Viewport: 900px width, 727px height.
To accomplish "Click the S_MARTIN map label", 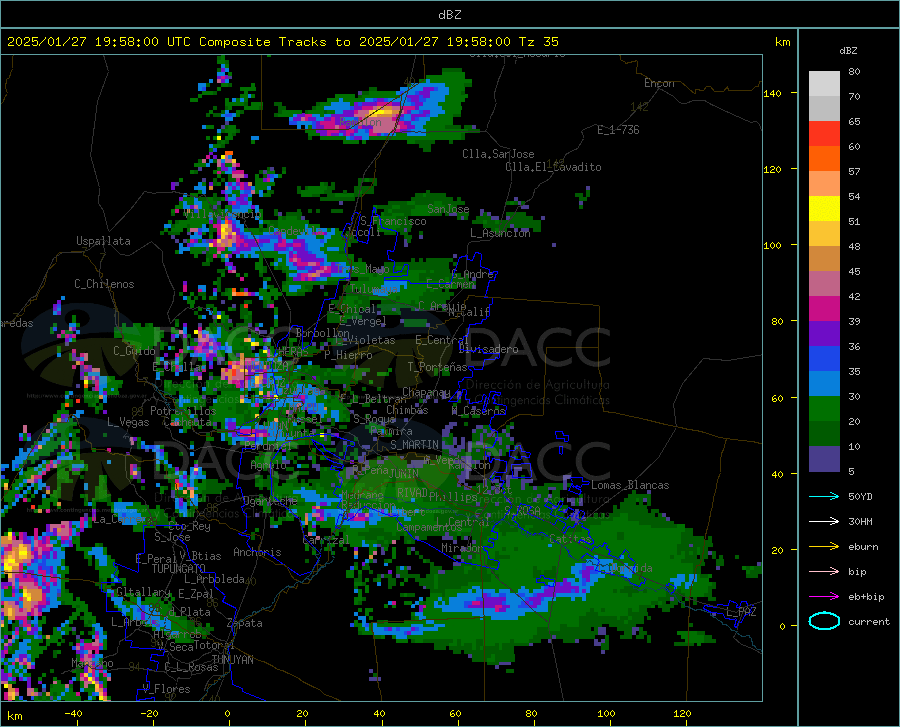I will (x=414, y=445).
